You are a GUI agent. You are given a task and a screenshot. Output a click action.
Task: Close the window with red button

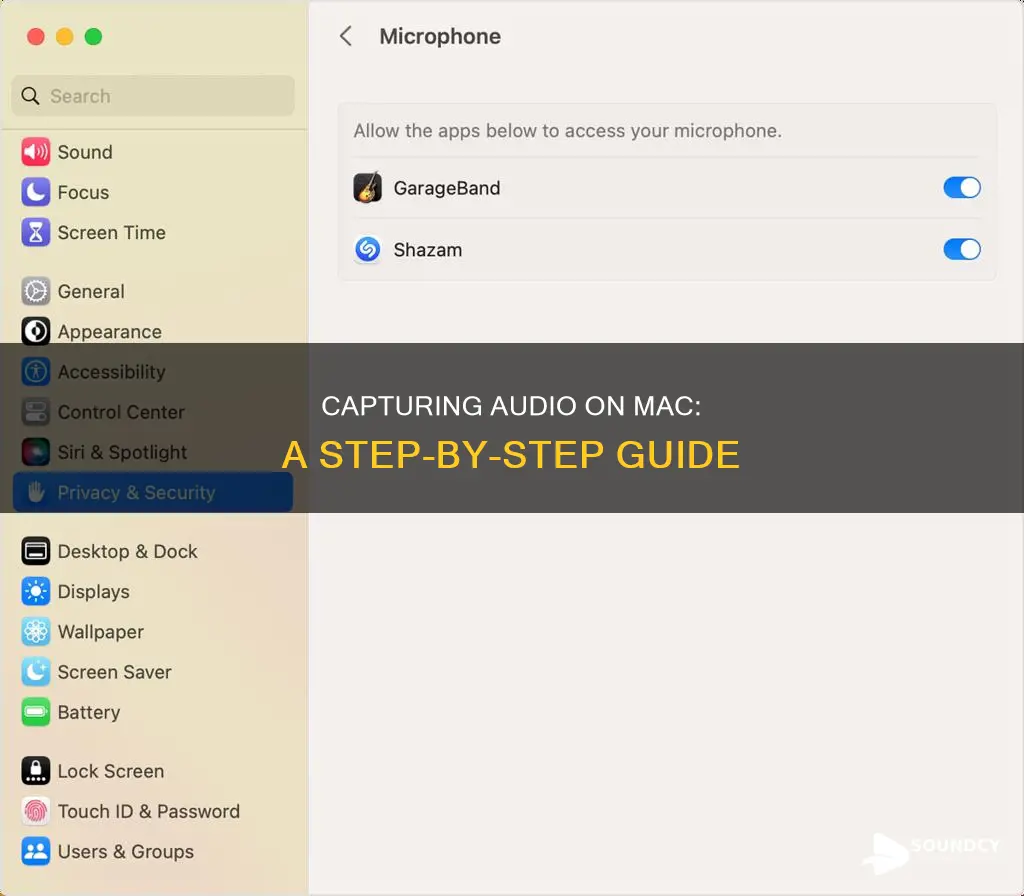35,37
